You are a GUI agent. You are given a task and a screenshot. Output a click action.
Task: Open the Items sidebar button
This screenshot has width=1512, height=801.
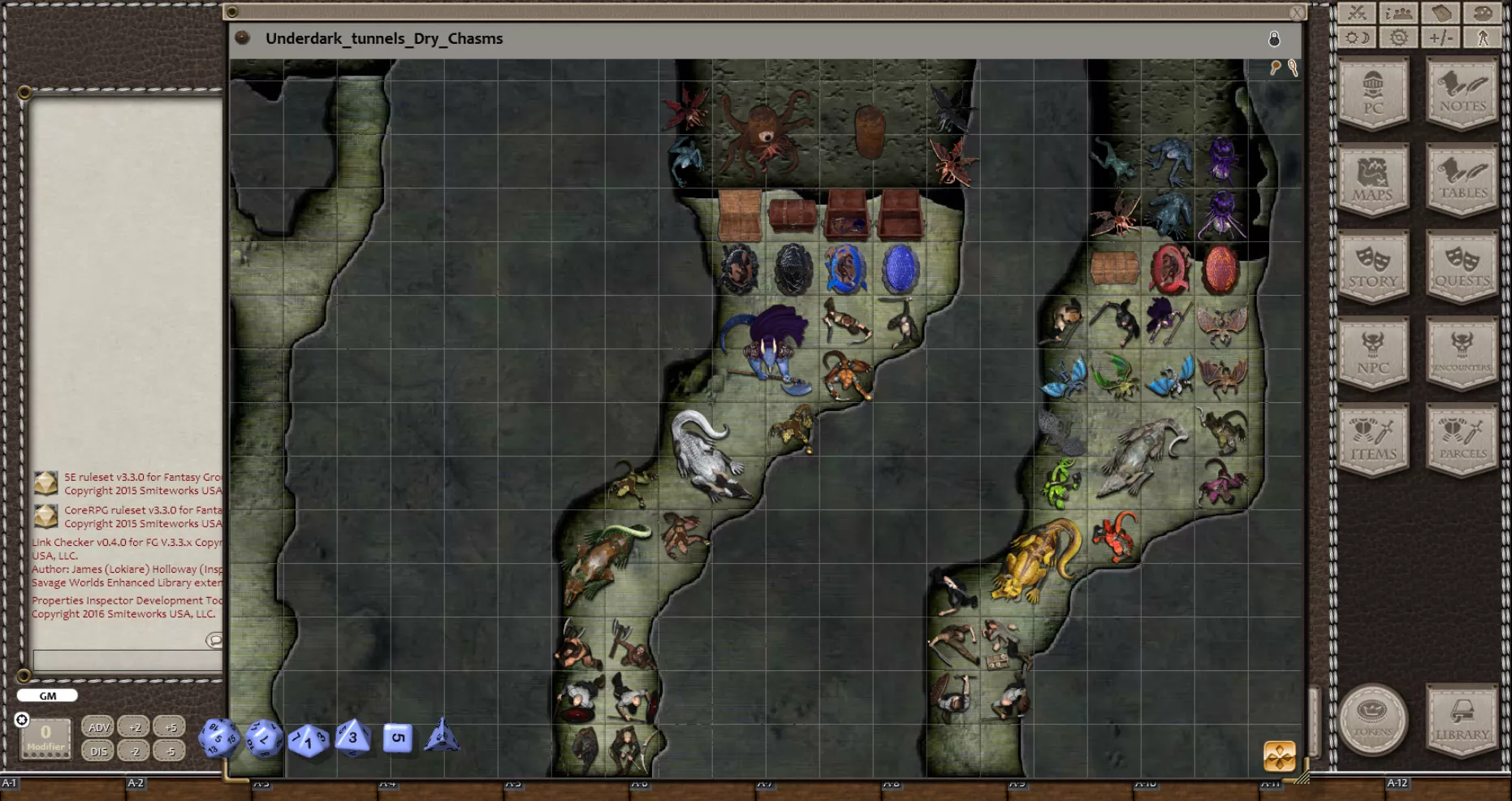pyautogui.click(x=1373, y=440)
